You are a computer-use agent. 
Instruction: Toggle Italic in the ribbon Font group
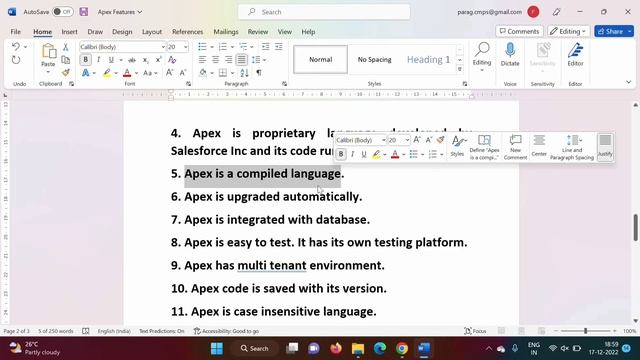98,60
